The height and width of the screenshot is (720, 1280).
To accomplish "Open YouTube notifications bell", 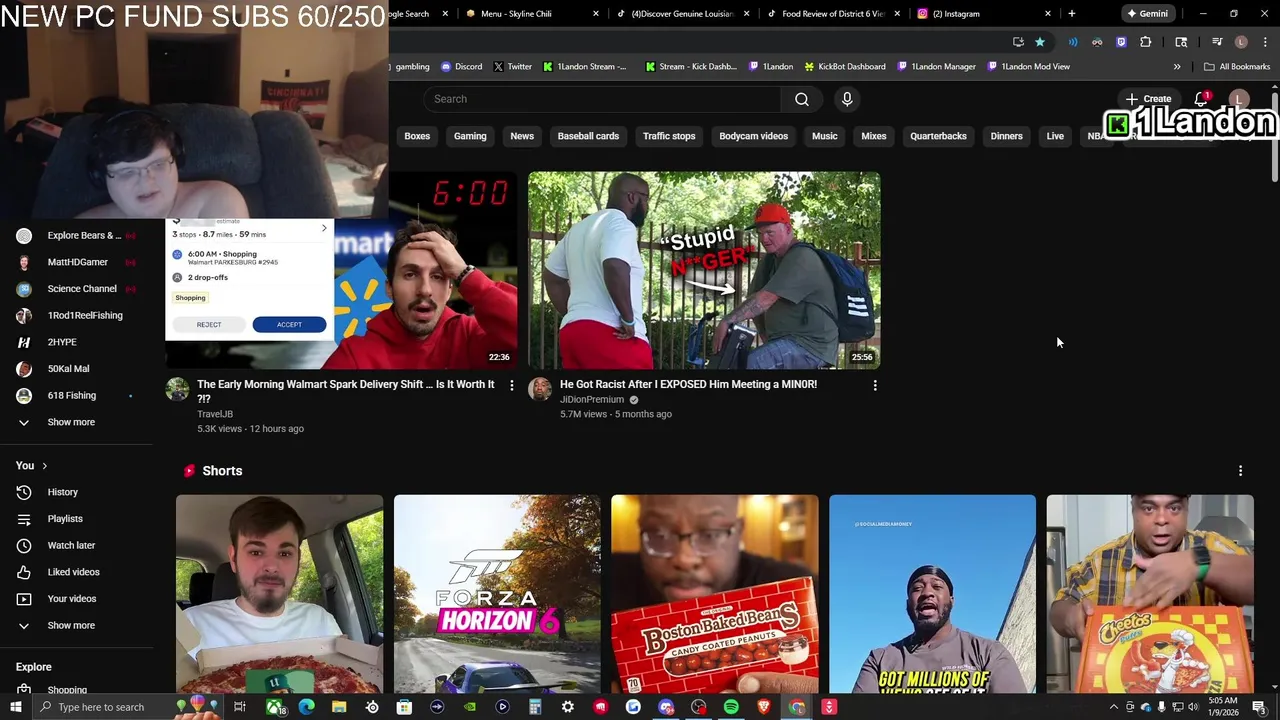I will coord(1201,99).
